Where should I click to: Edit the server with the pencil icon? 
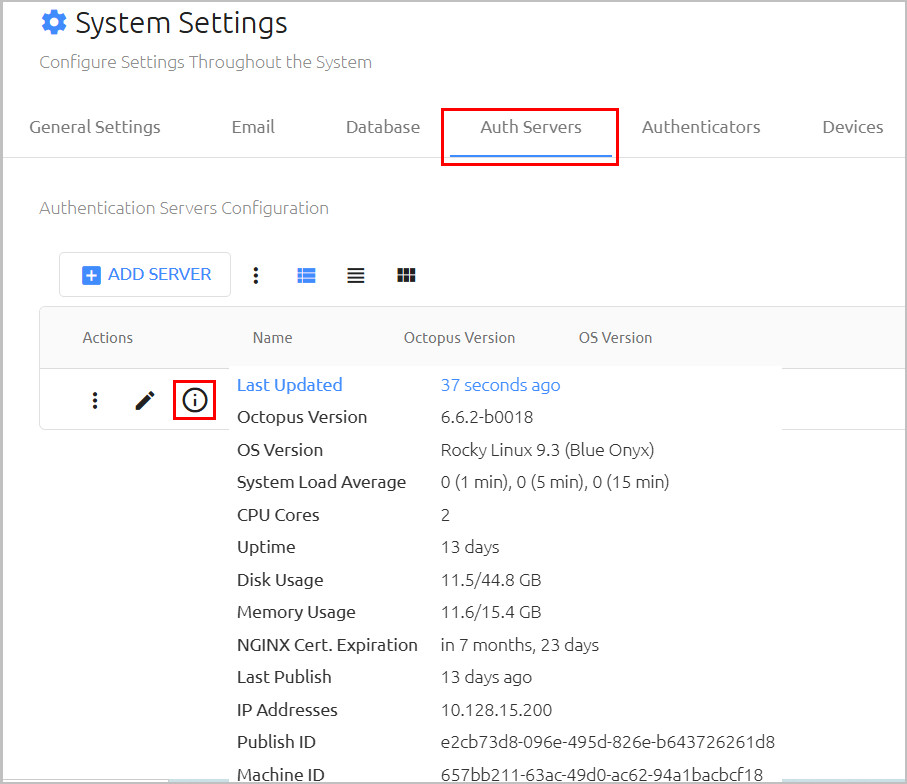coord(145,400)
